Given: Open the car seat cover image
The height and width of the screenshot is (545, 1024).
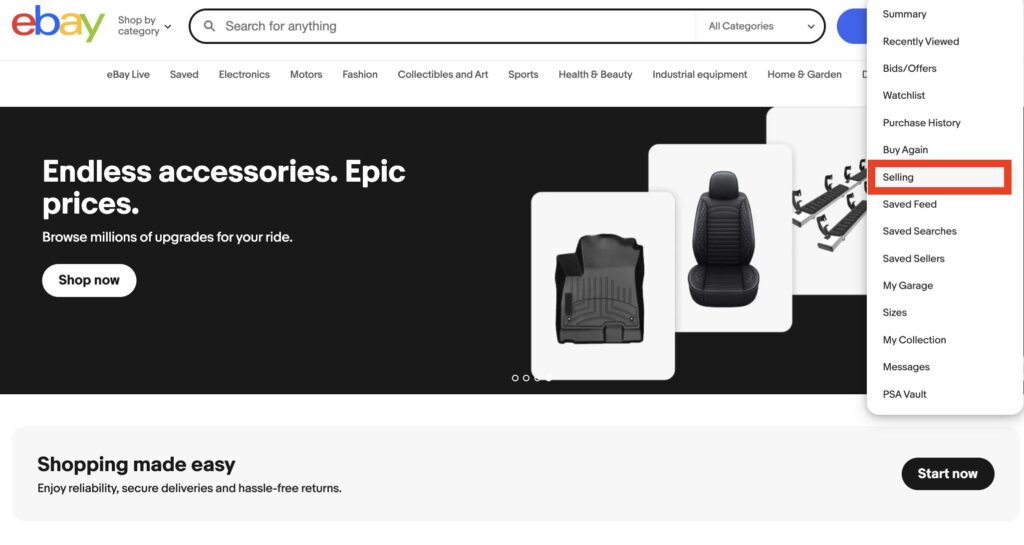Looking at the screenshot, I should click(720, 238).
